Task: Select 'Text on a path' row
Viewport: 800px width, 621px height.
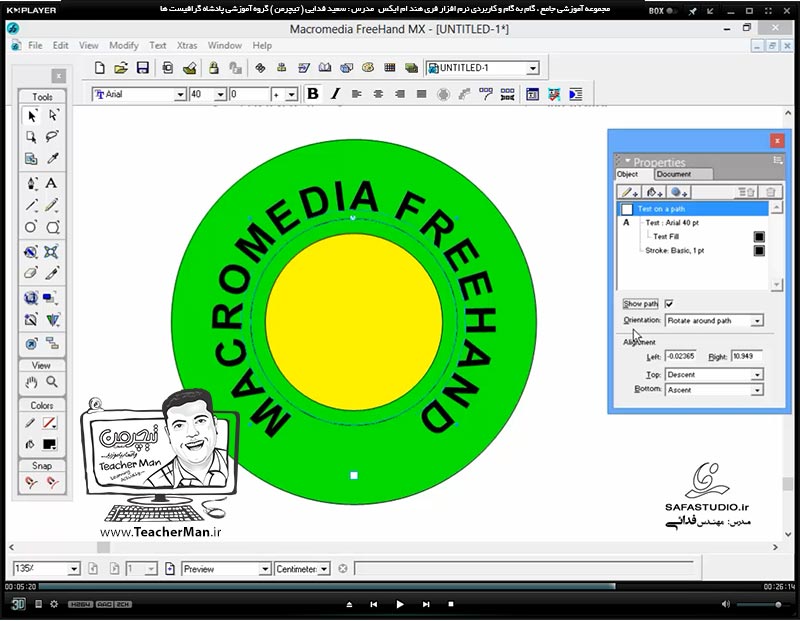Action: 692,209
